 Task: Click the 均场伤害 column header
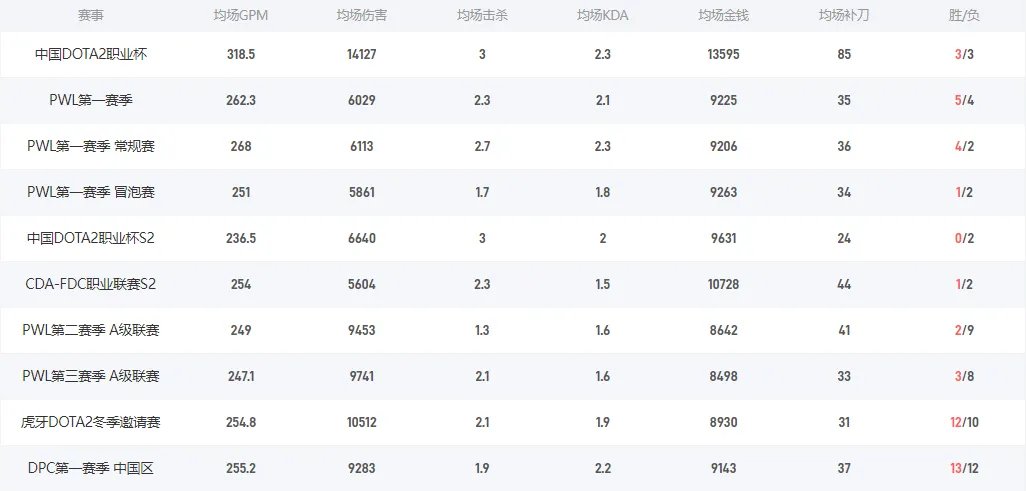pos(361,16)
